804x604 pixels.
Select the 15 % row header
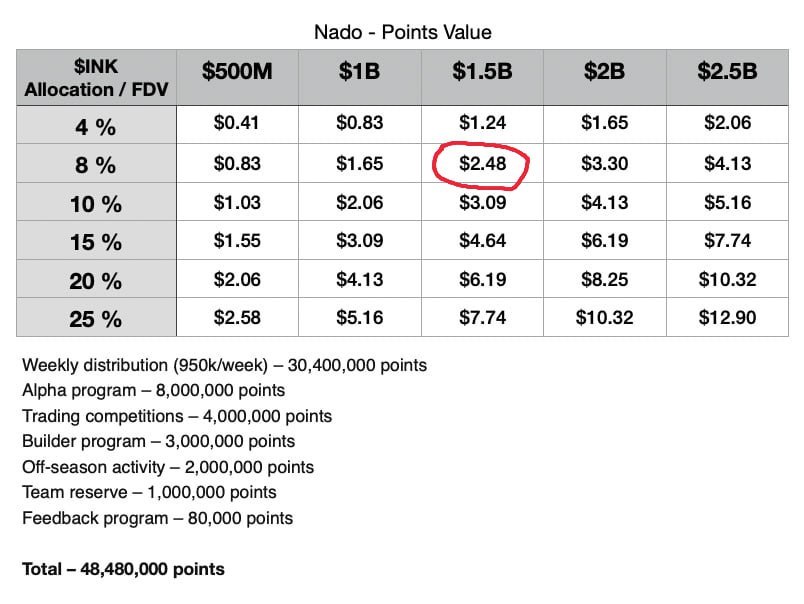pyautogui.click(x=96, y=242)
